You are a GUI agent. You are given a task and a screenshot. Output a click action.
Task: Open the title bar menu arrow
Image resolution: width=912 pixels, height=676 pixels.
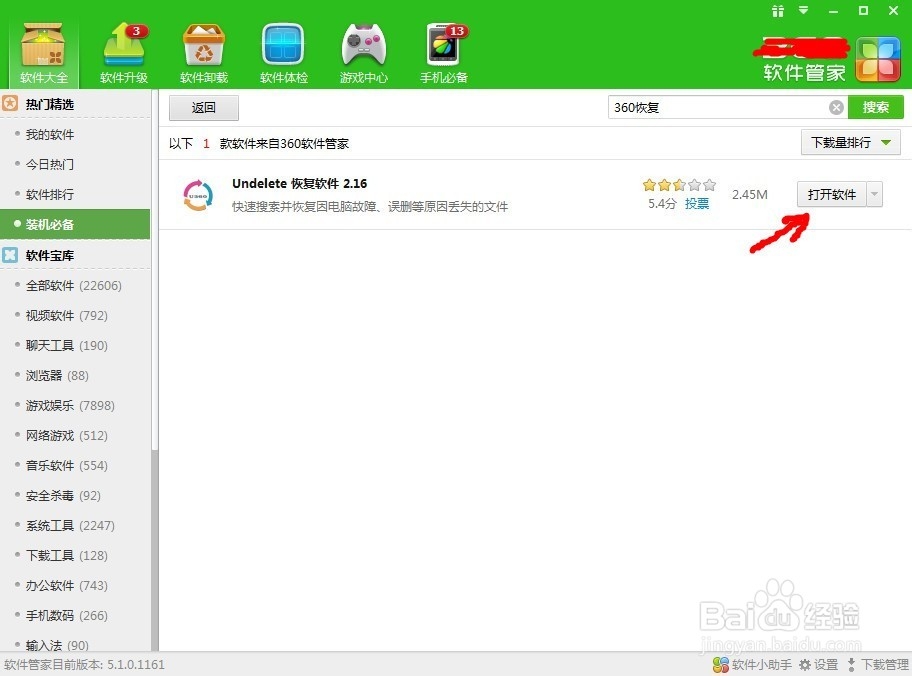[805, 11]
